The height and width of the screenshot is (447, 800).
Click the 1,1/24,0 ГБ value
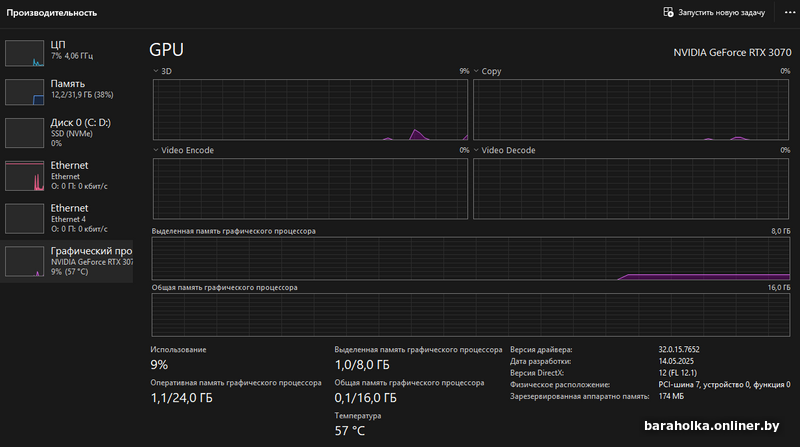(182, 398)
